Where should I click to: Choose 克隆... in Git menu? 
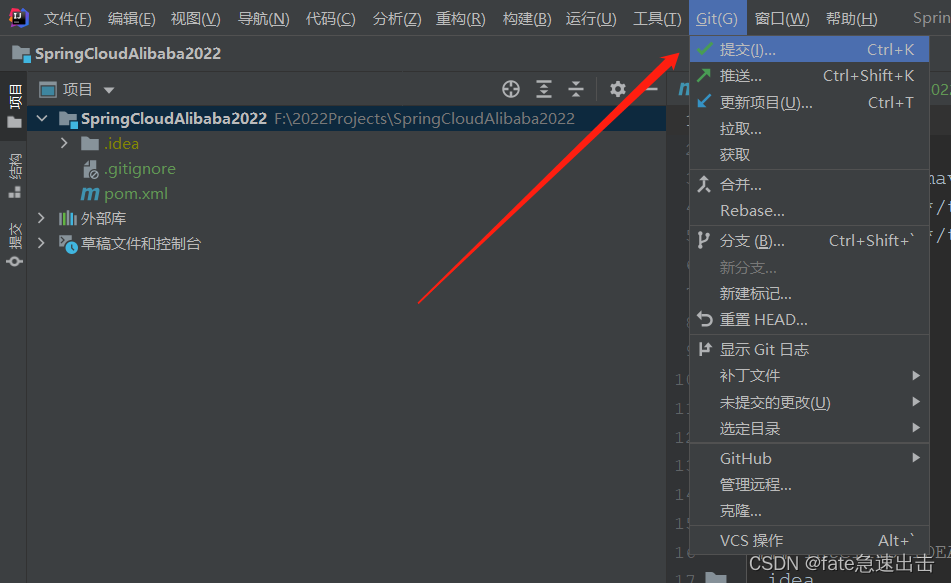pyautogui.click(x=809, y=511)
